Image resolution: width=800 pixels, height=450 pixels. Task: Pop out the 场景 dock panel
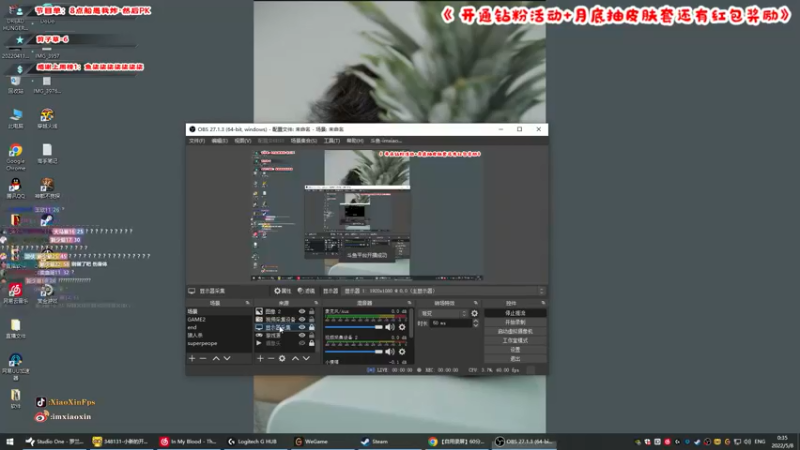[247, 303]
